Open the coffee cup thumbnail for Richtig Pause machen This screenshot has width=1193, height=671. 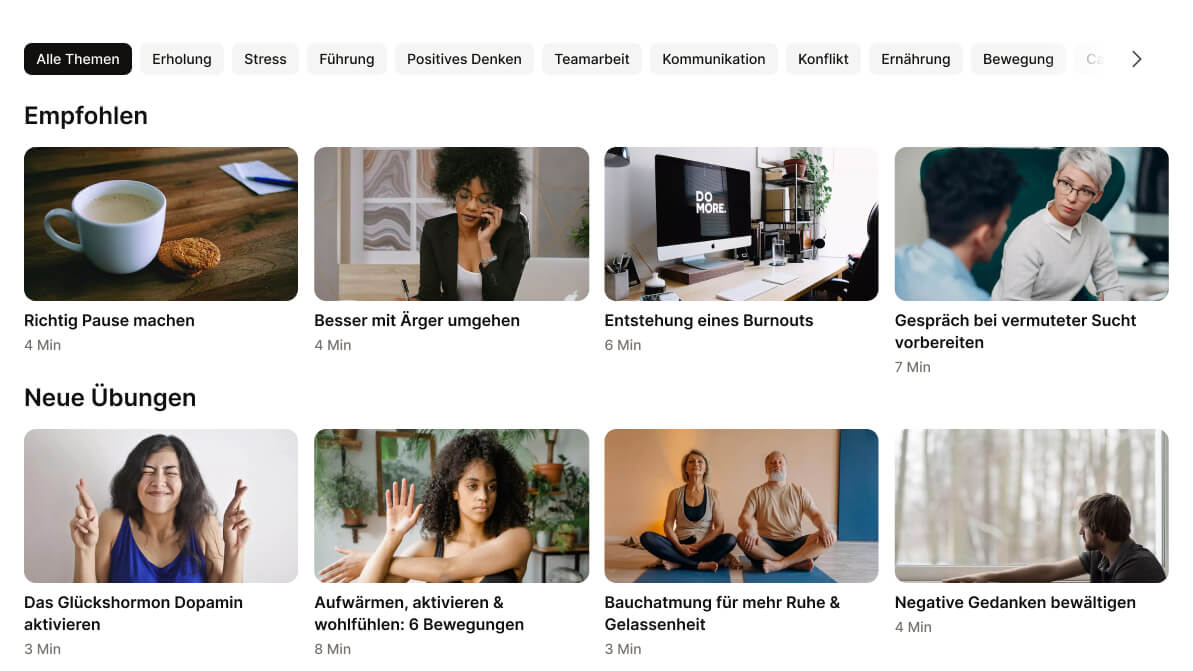coord(161,224)
